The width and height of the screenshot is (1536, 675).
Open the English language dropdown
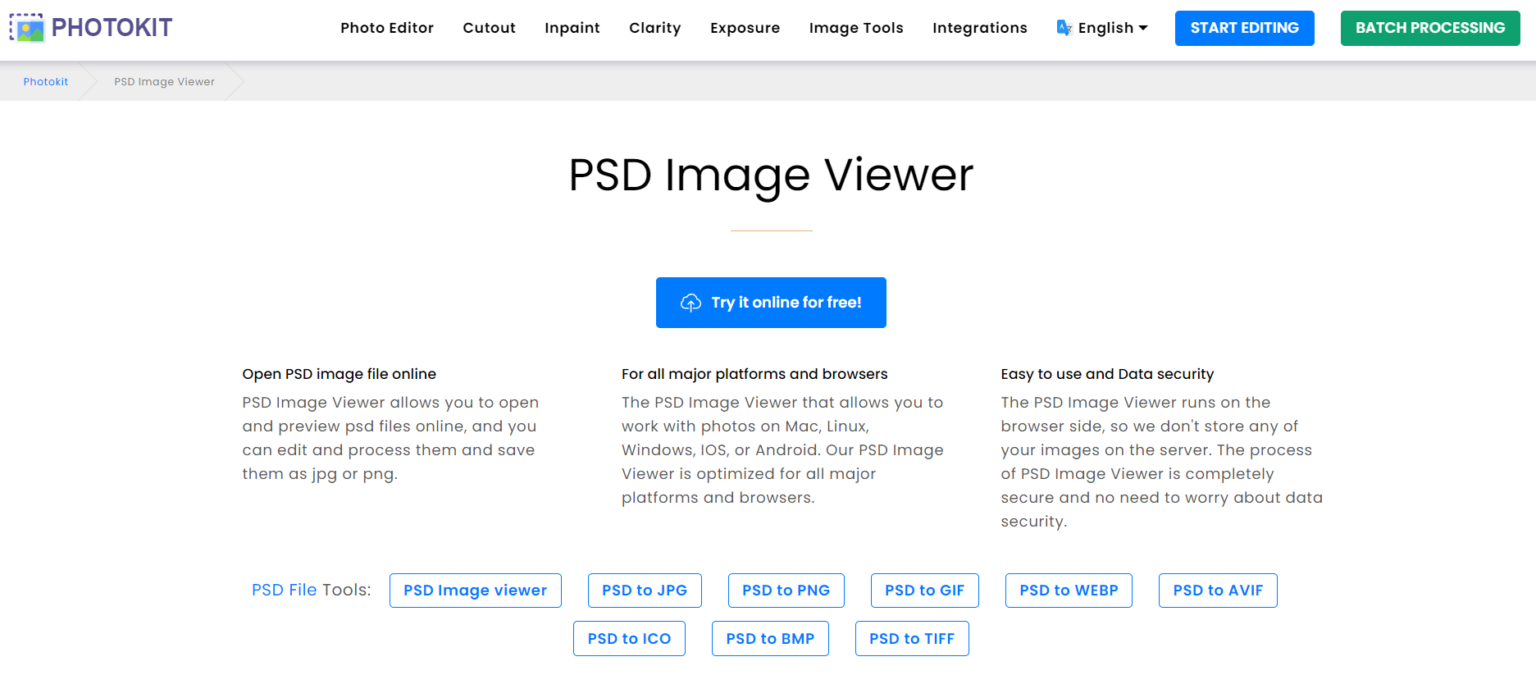(1105, 27)
